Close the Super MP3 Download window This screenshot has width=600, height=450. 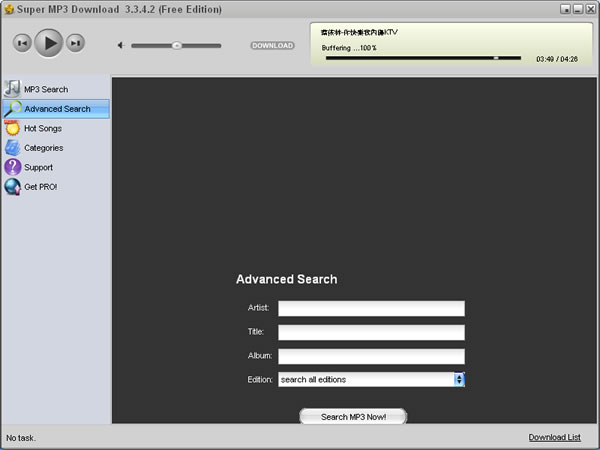(591, 9)
